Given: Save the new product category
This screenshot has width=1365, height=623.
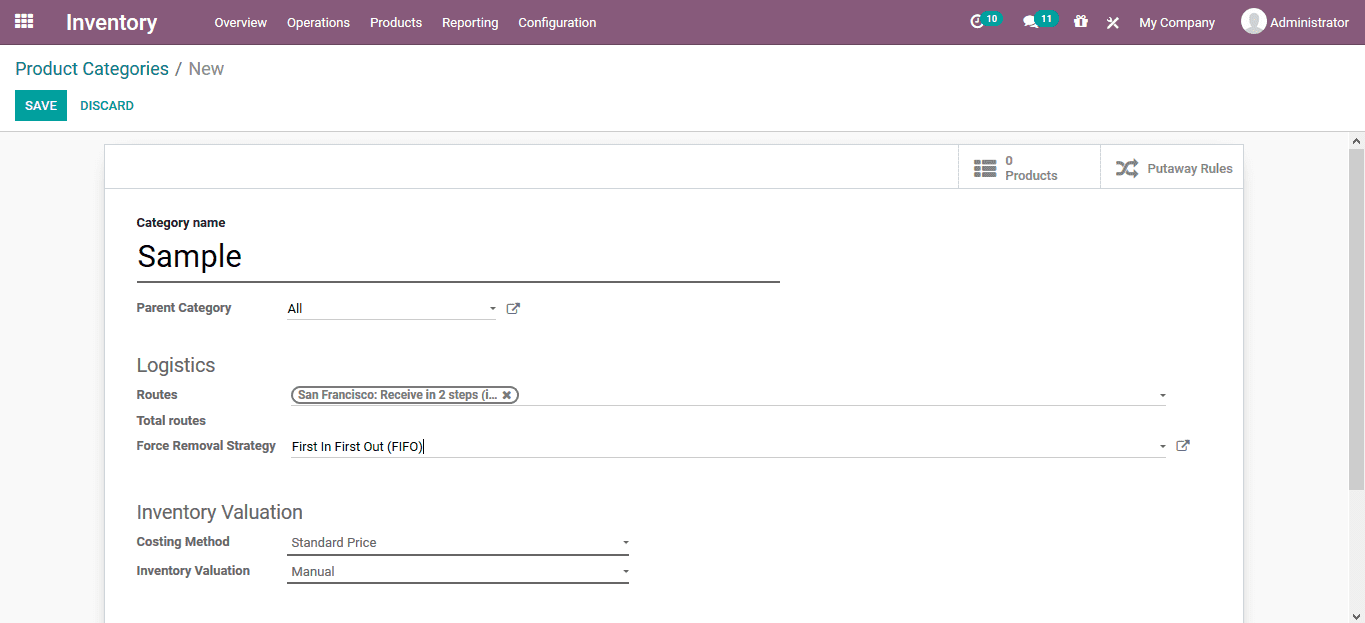Looking at the screenshot, I should tap(40, 105).
